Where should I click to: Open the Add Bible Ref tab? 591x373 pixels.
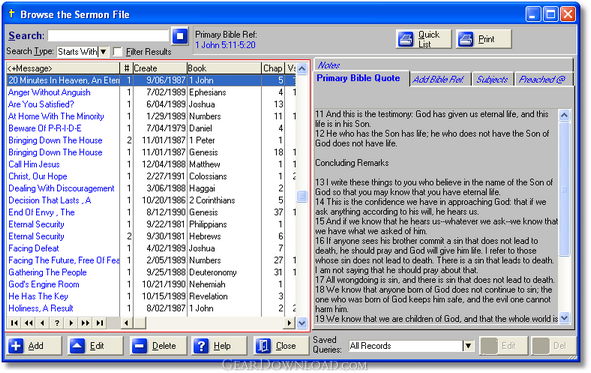(x=438, y=79)
